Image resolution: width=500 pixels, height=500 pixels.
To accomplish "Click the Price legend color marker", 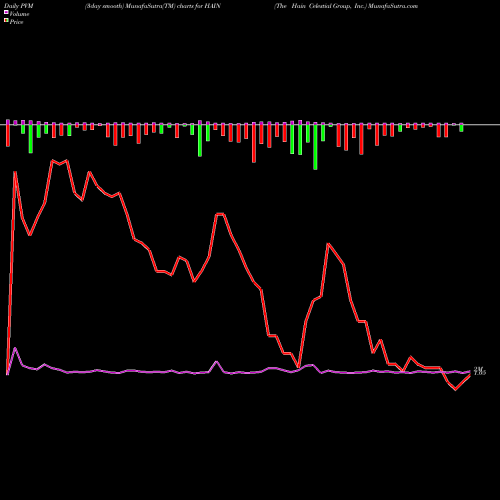I will (x=6, y=21).
